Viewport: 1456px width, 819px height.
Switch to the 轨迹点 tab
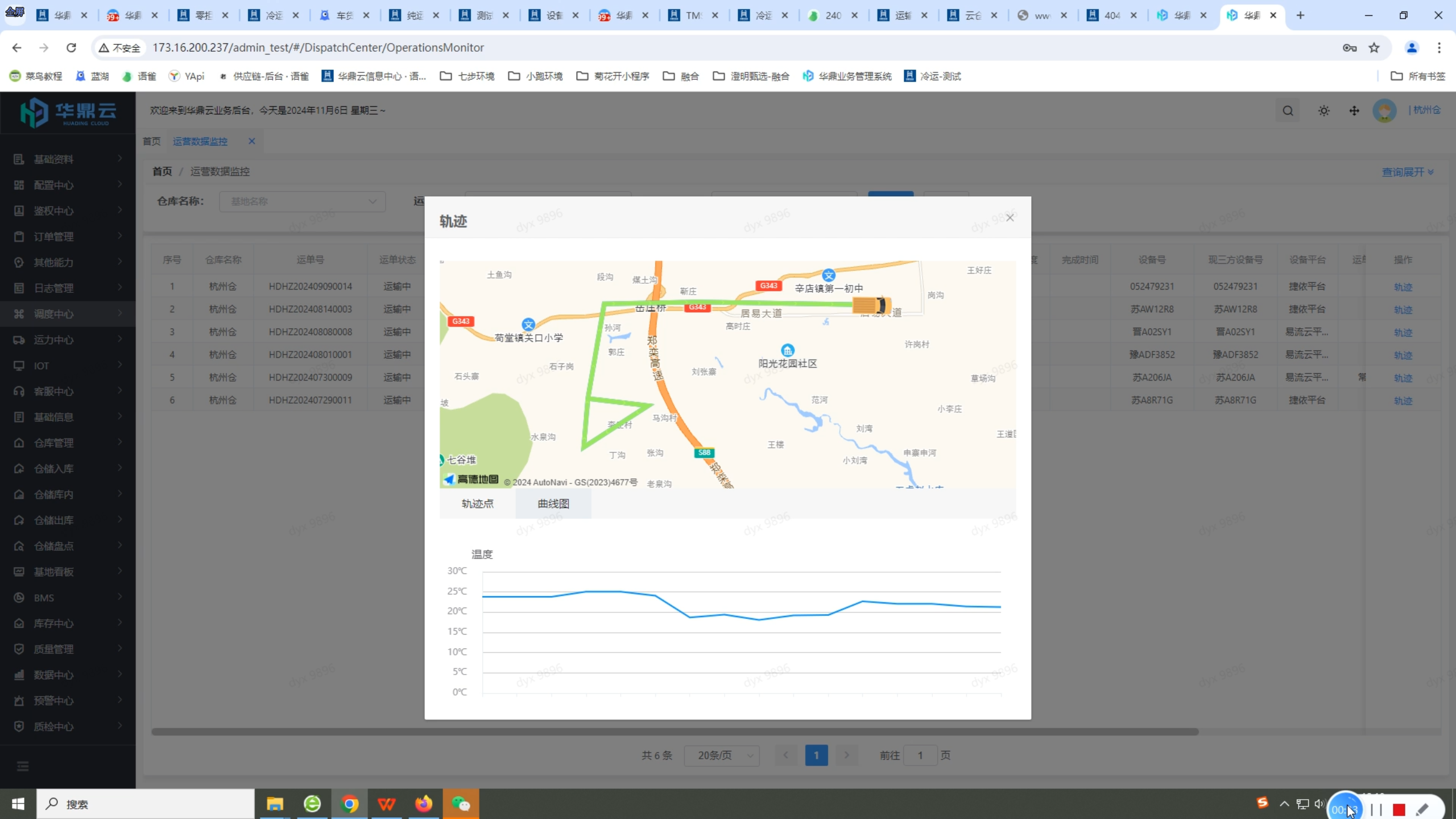[477, 503]
